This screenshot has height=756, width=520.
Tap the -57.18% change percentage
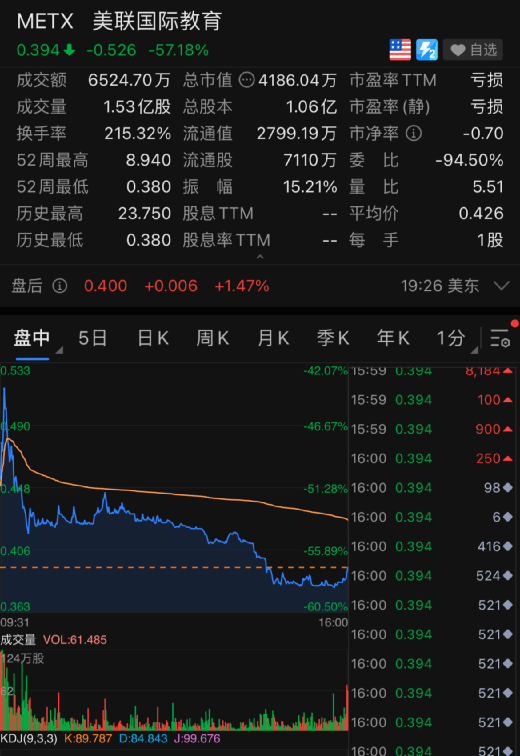pyautogui.click(x=178, y=50)
